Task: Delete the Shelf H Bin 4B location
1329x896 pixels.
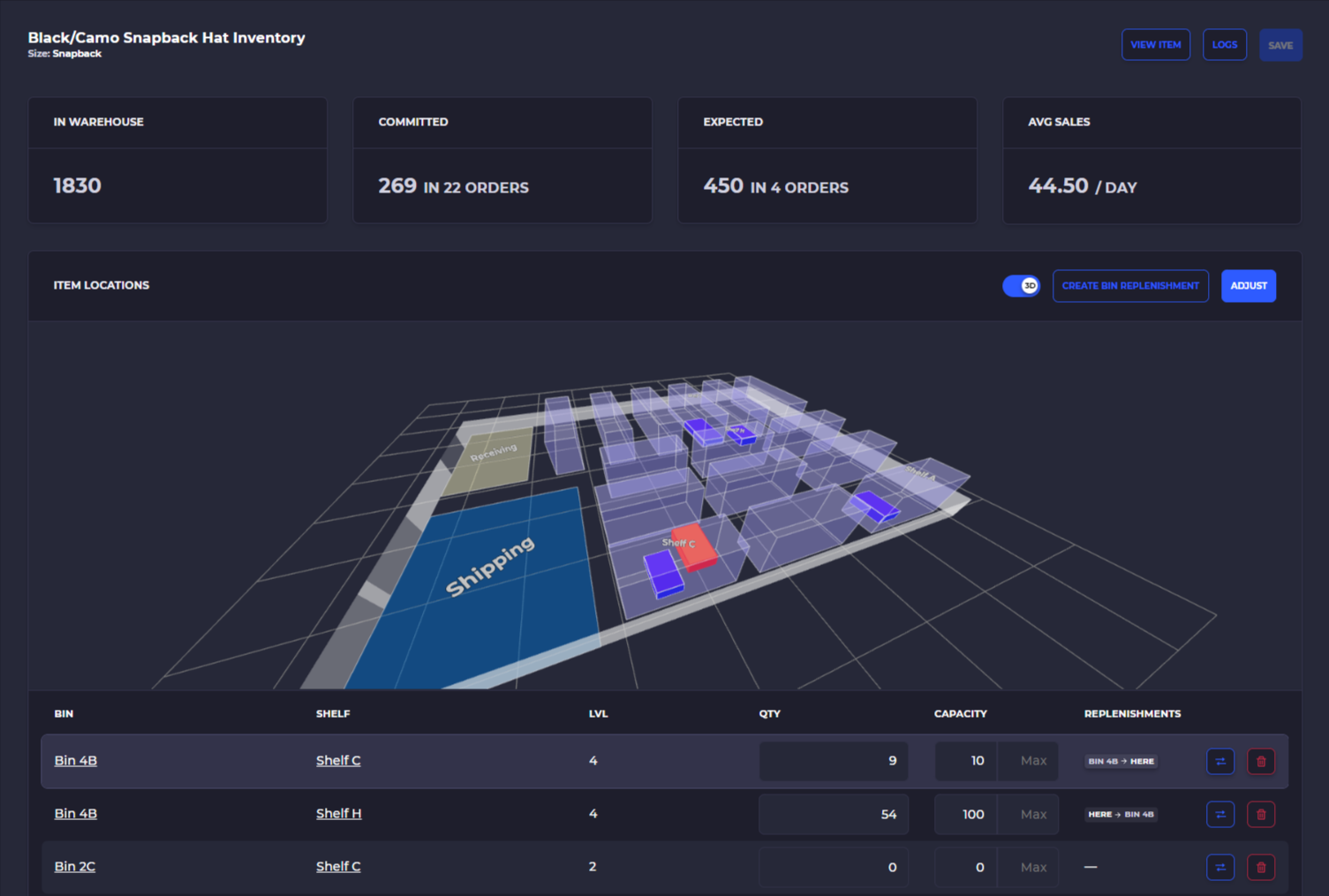Action: click(1260, 814)
